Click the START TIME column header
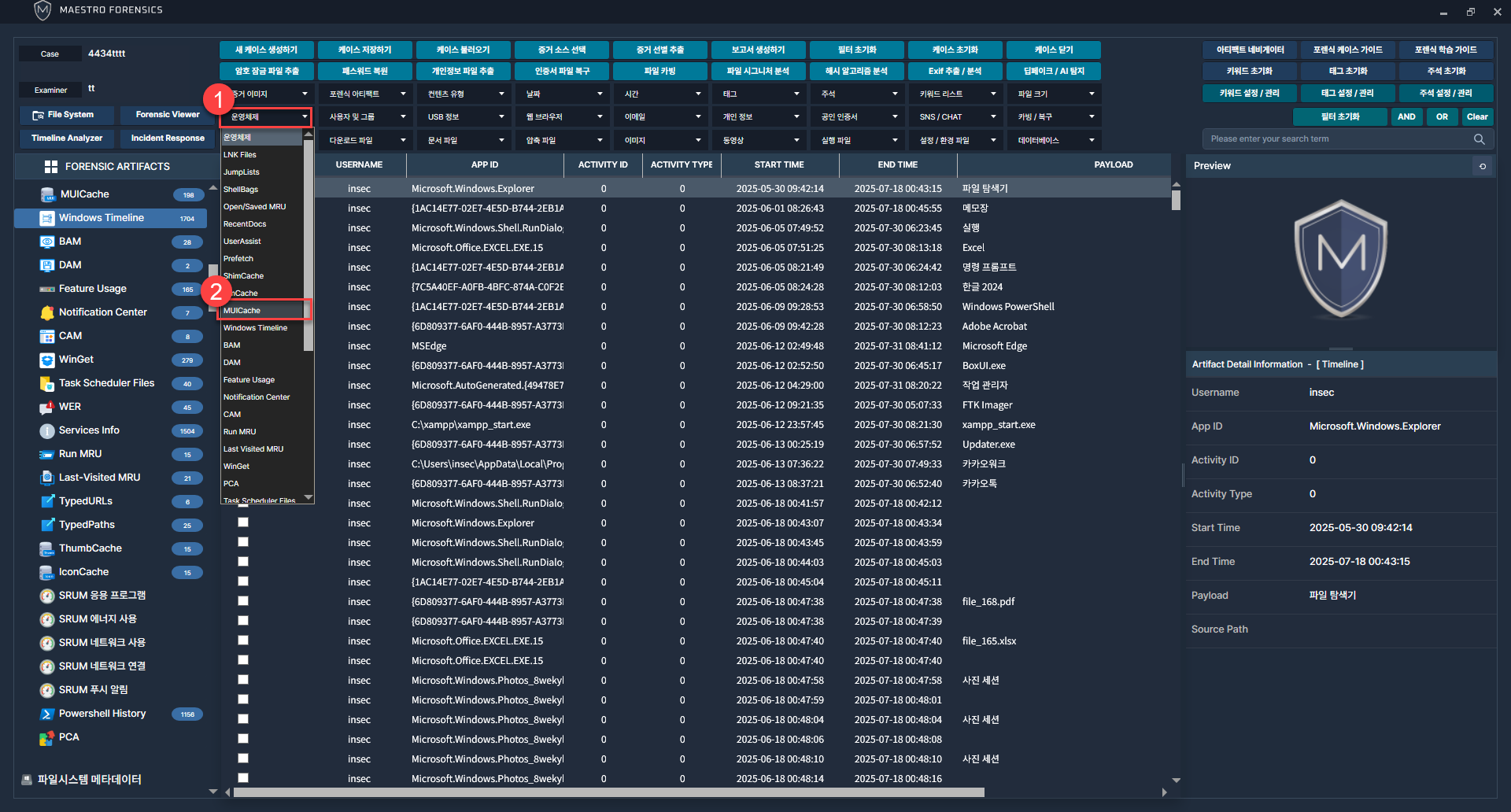 pos(779,165)
